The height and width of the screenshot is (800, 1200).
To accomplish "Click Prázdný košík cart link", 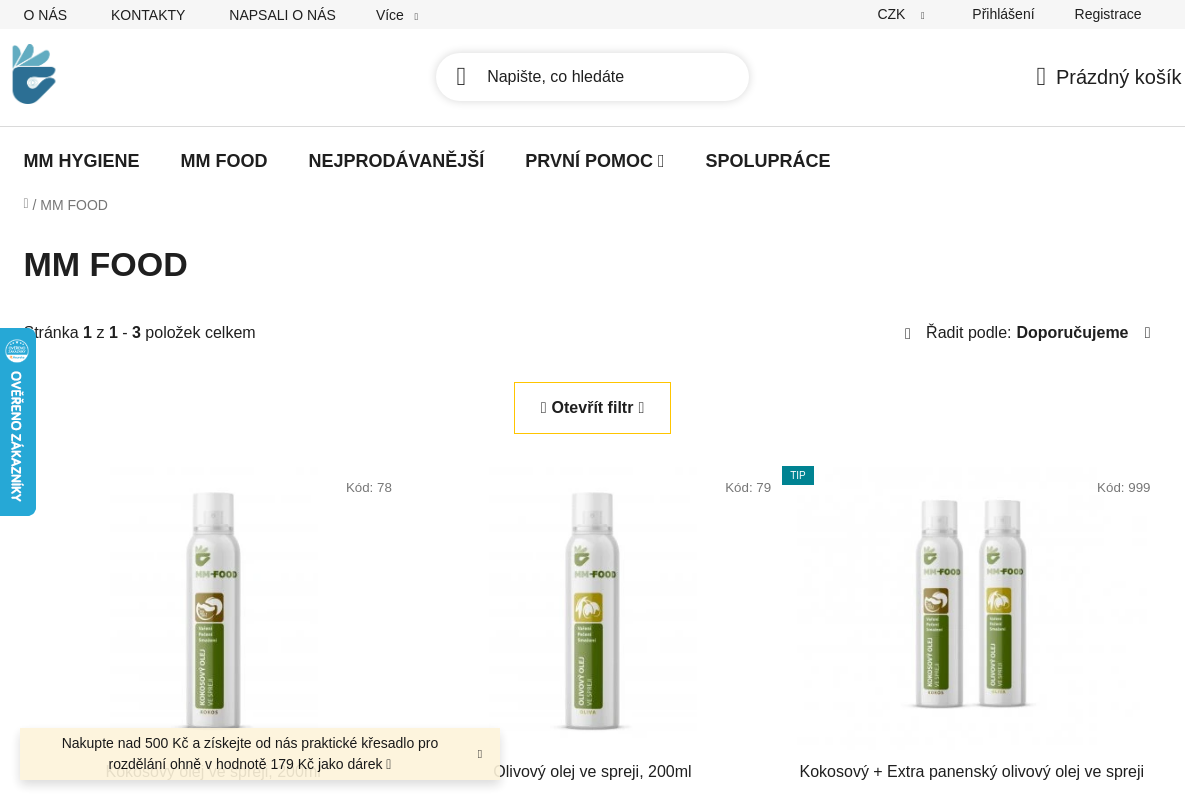I will click(1108, 77).
